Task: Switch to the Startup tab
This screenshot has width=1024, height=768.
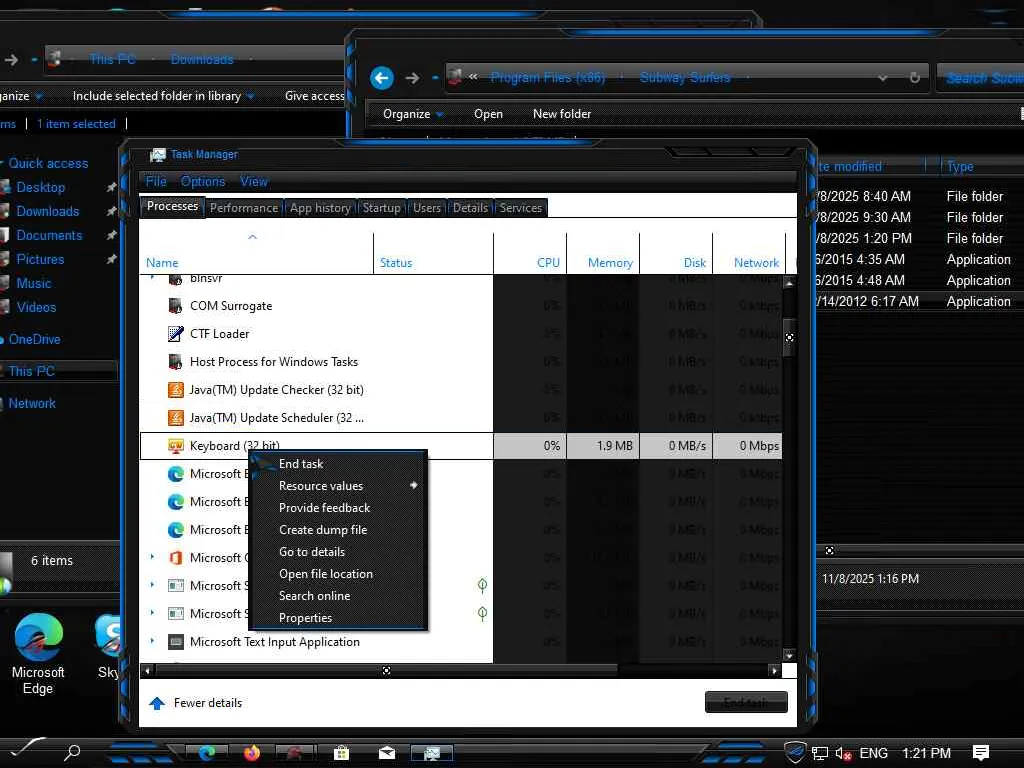Action: [x=381, y=208]
